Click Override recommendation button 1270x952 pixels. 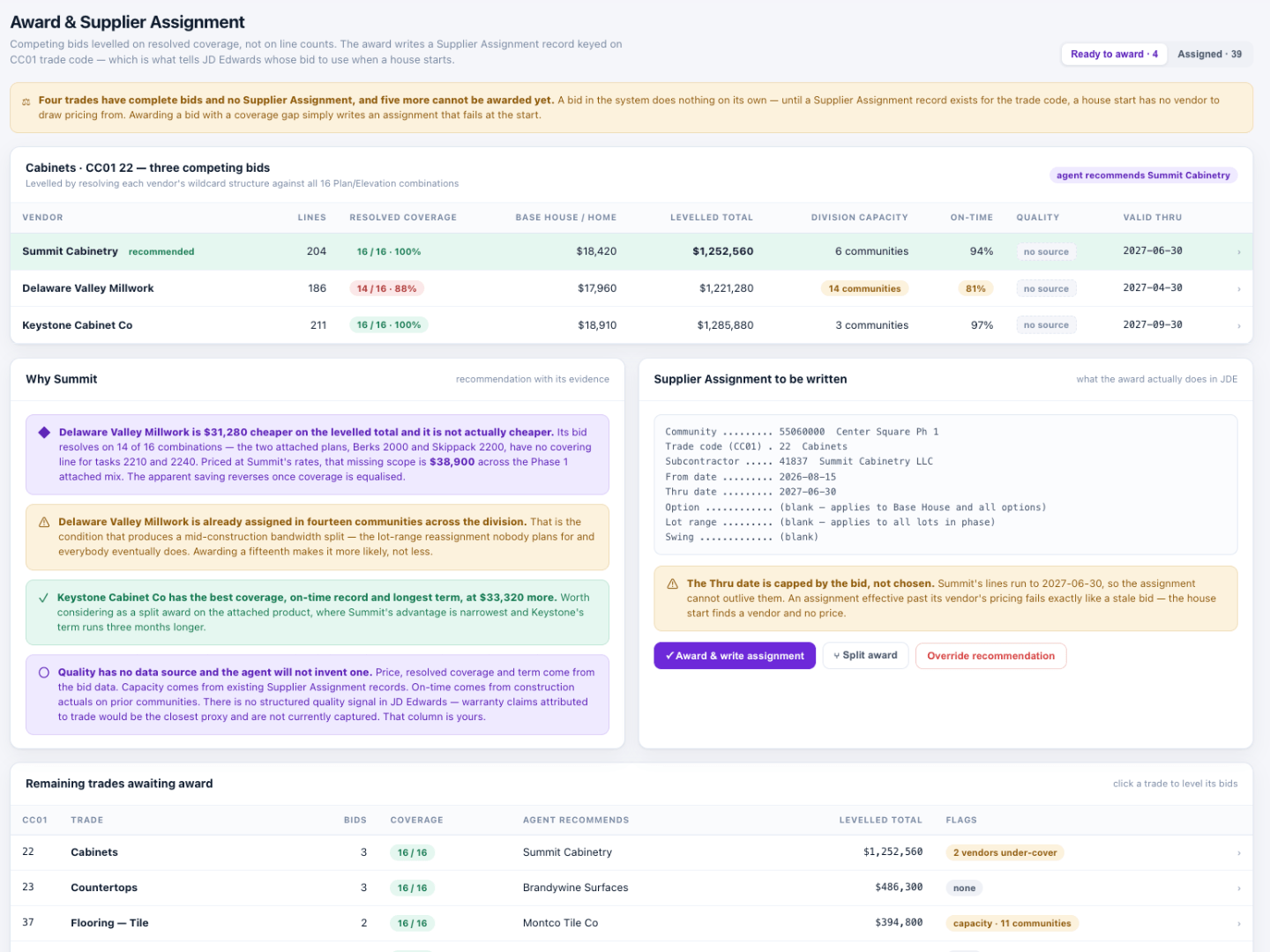coord(990,656)
